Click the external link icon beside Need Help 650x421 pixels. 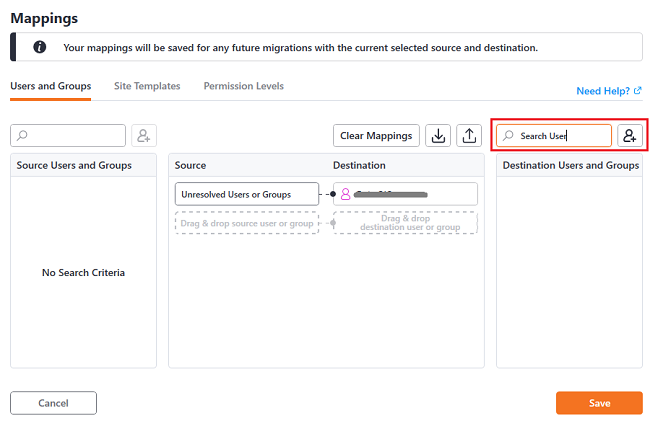pyautogui.click(x=637, y=91)
